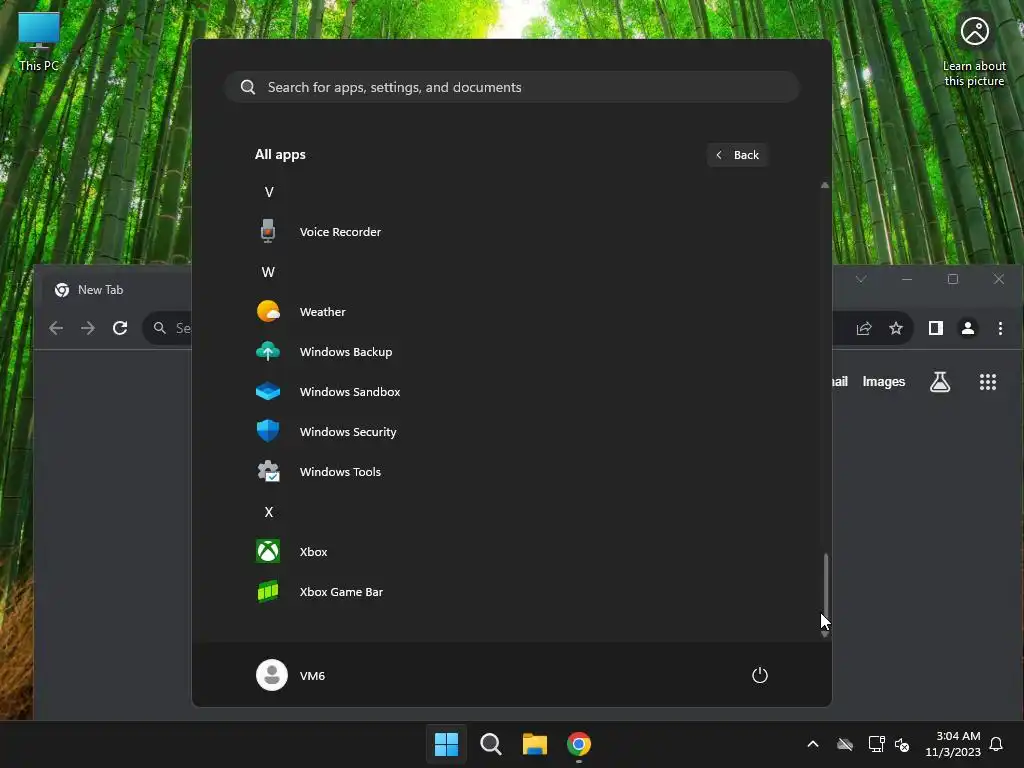Show hidden tray icons chevron
The height and width of the screenshot is (768, 1024).
(813, 744)
